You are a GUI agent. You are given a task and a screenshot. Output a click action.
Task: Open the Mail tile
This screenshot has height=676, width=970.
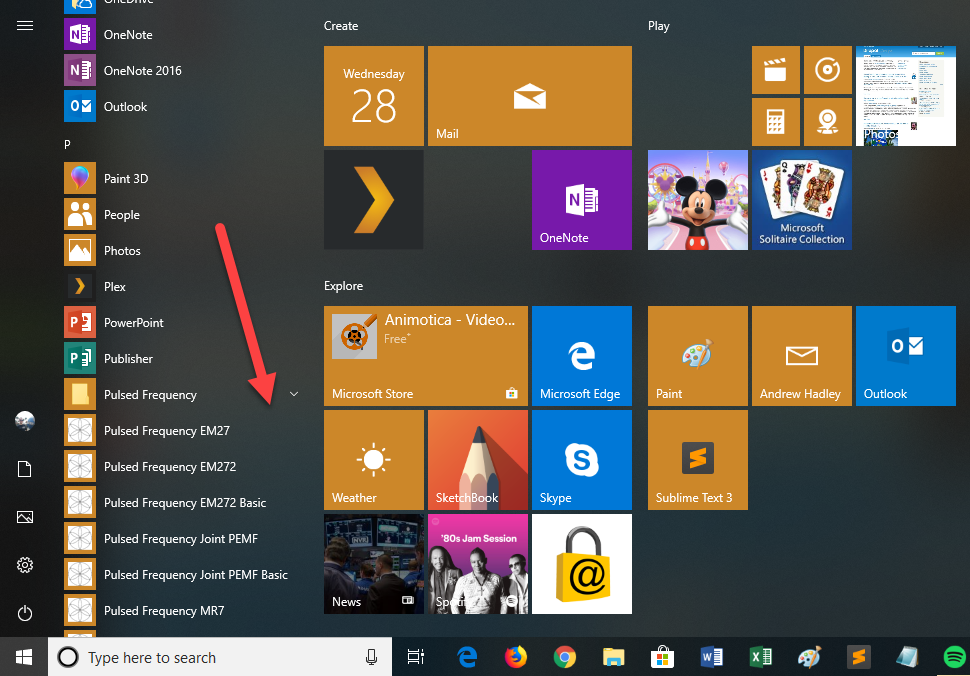pos(530,96)
